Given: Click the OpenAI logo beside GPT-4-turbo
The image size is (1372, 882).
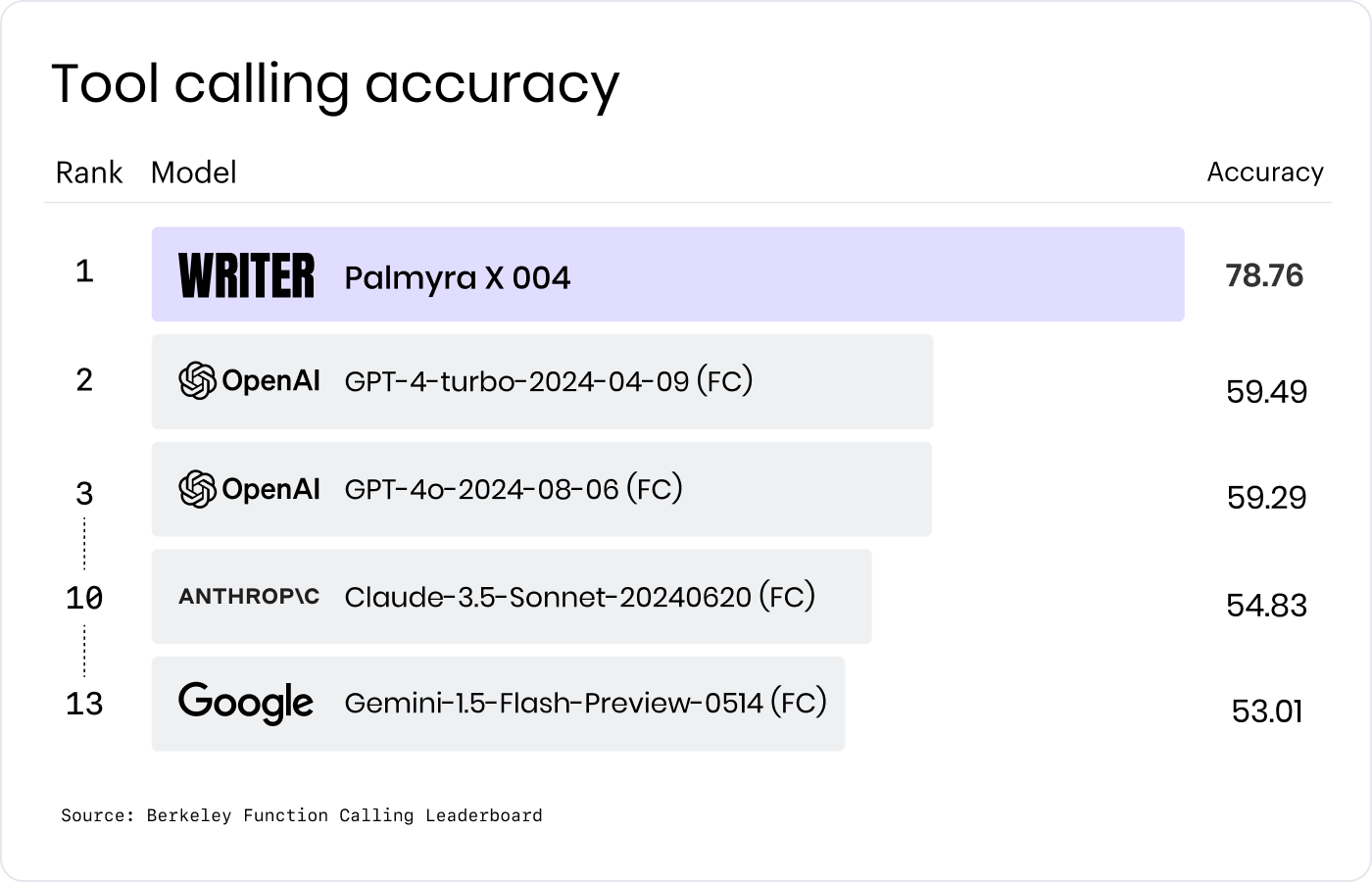Looking at the screenshot, I should click(x=249, y=380).
